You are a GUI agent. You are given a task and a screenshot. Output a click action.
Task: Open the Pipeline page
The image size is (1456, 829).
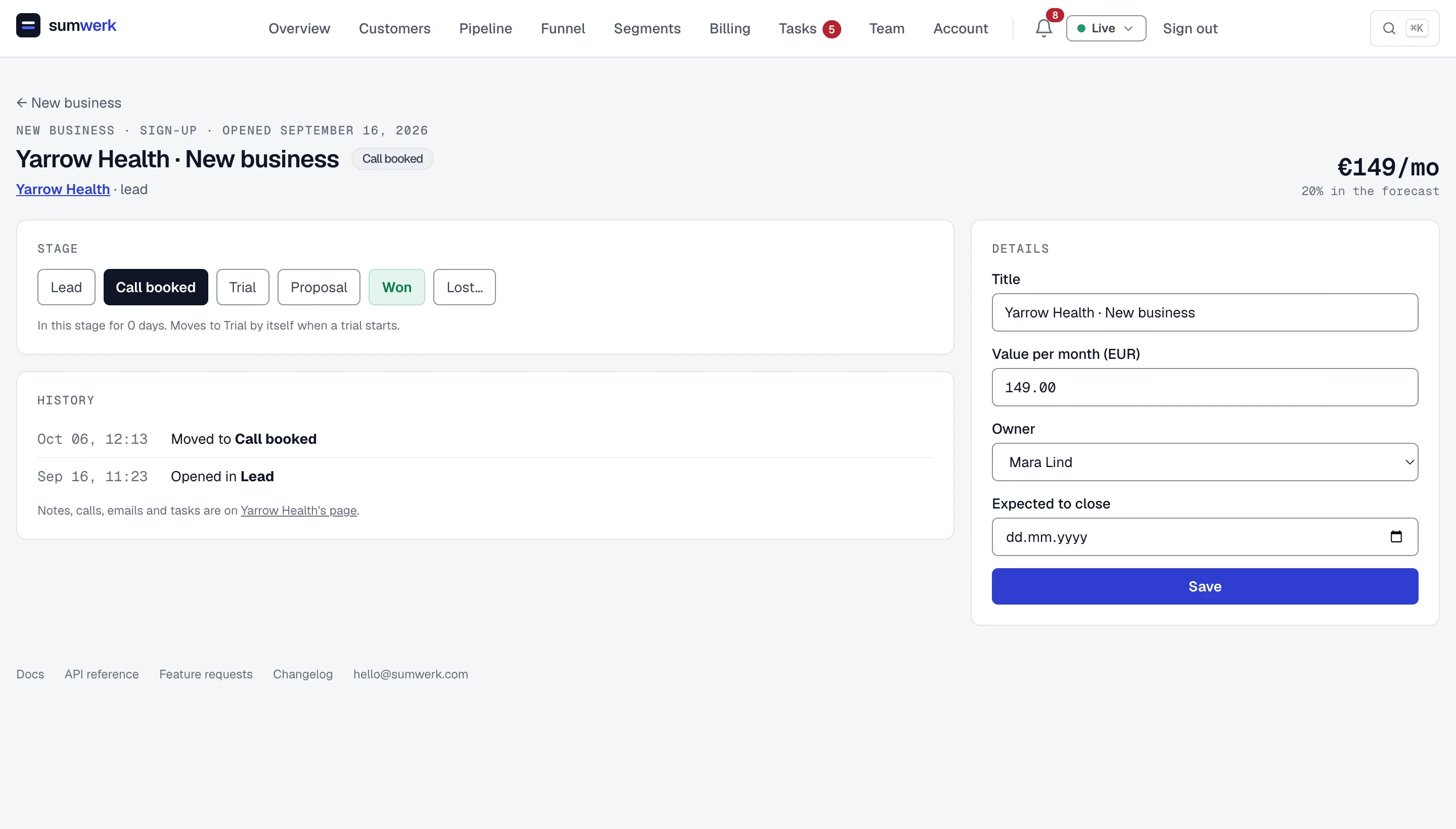(486, 28)
